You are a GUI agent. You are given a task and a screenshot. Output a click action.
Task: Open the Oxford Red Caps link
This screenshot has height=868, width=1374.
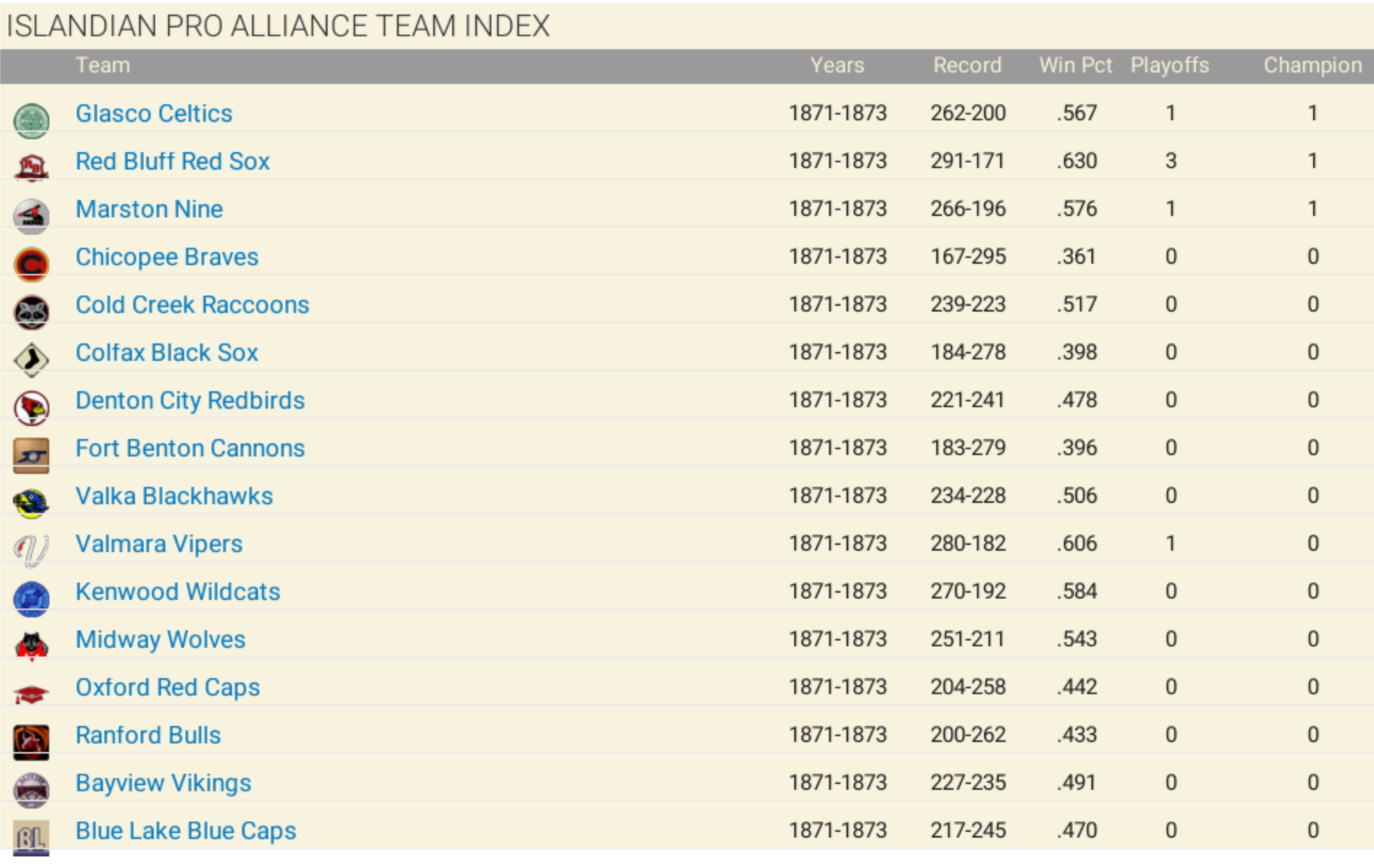(x=167, y=688)
